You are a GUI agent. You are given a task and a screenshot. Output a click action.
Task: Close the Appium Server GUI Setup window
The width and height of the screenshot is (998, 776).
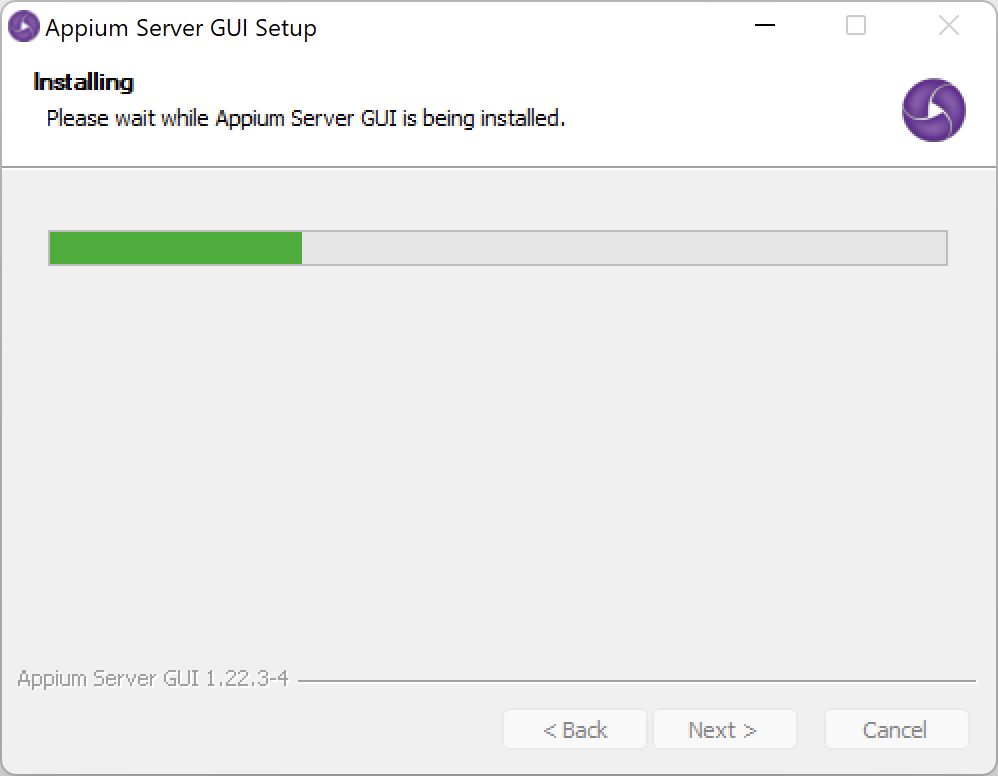(948, 26)
